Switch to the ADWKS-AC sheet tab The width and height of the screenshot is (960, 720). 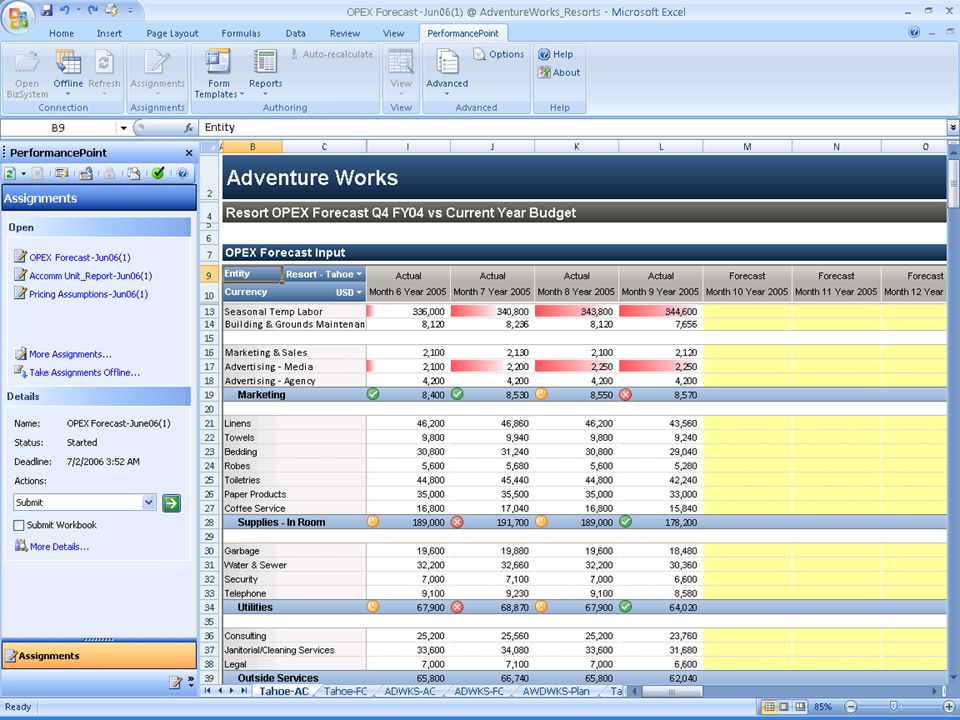(x=410, y=691)
